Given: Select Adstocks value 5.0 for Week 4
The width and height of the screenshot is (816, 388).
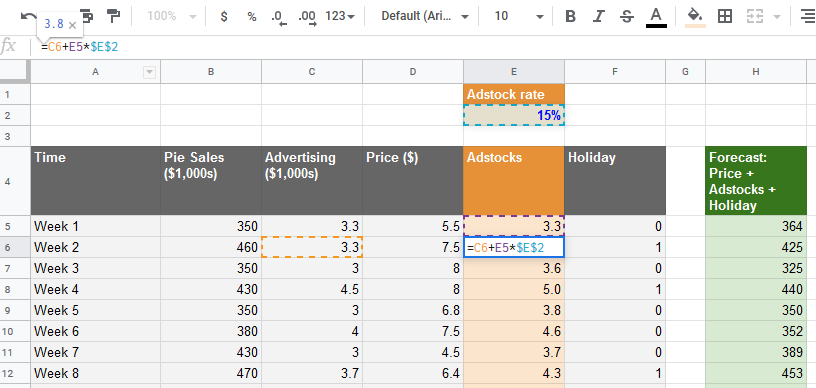Looking at the screenshot, I should point(514,290).
